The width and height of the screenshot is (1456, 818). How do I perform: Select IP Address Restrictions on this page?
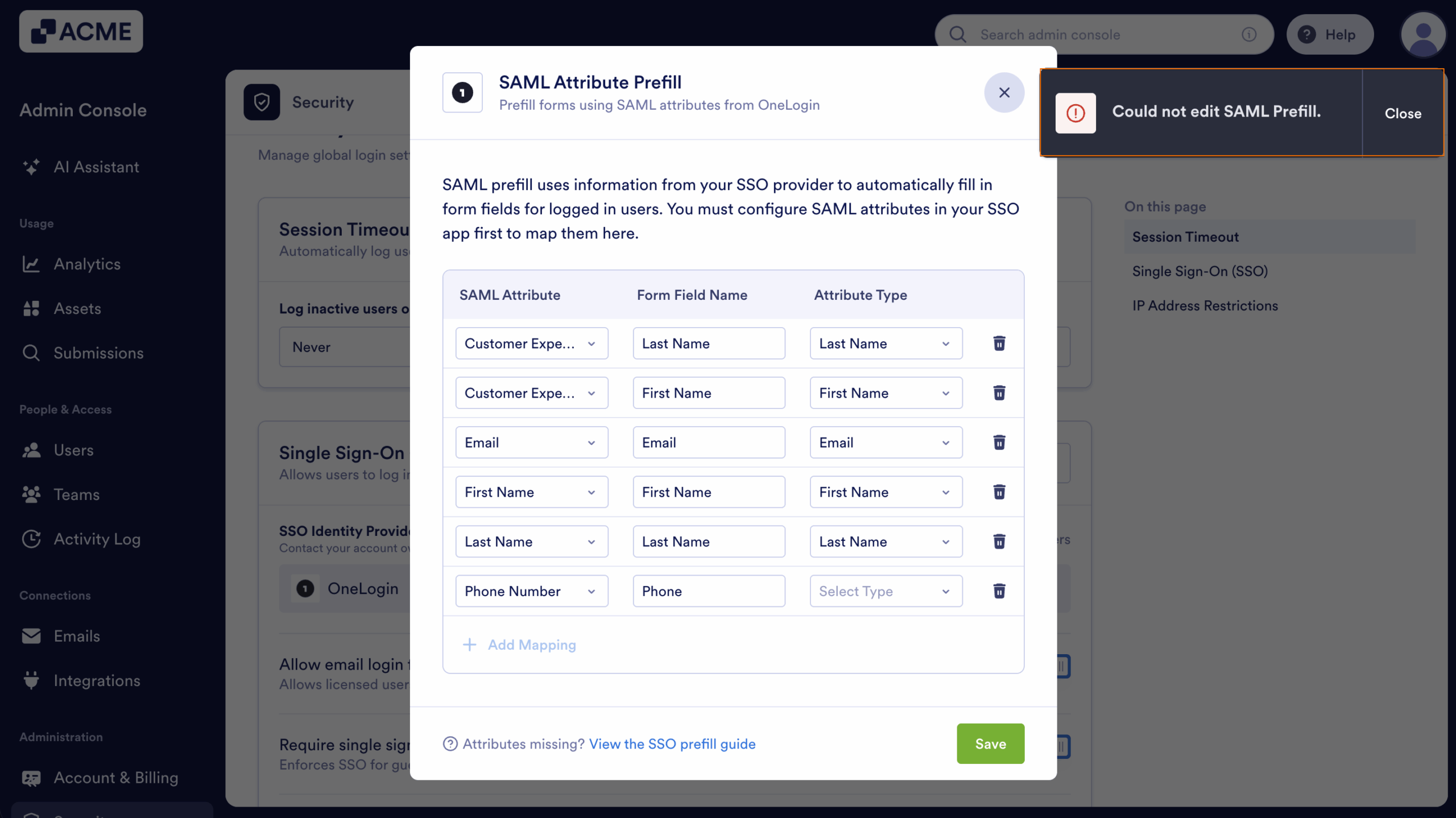tap(1205, 305)
